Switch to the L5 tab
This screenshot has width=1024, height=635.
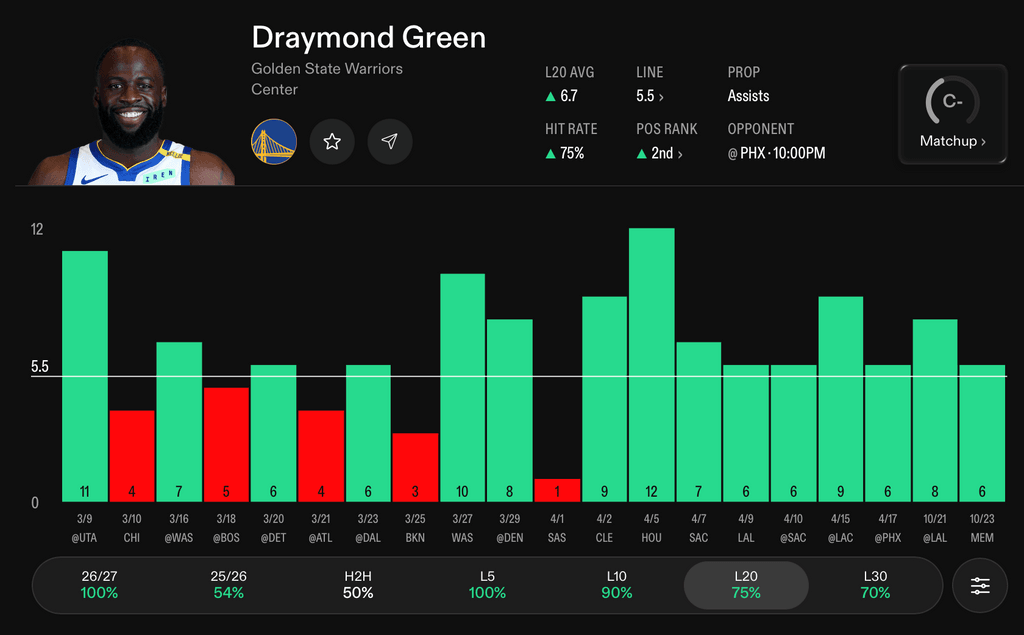click(487, 585)
